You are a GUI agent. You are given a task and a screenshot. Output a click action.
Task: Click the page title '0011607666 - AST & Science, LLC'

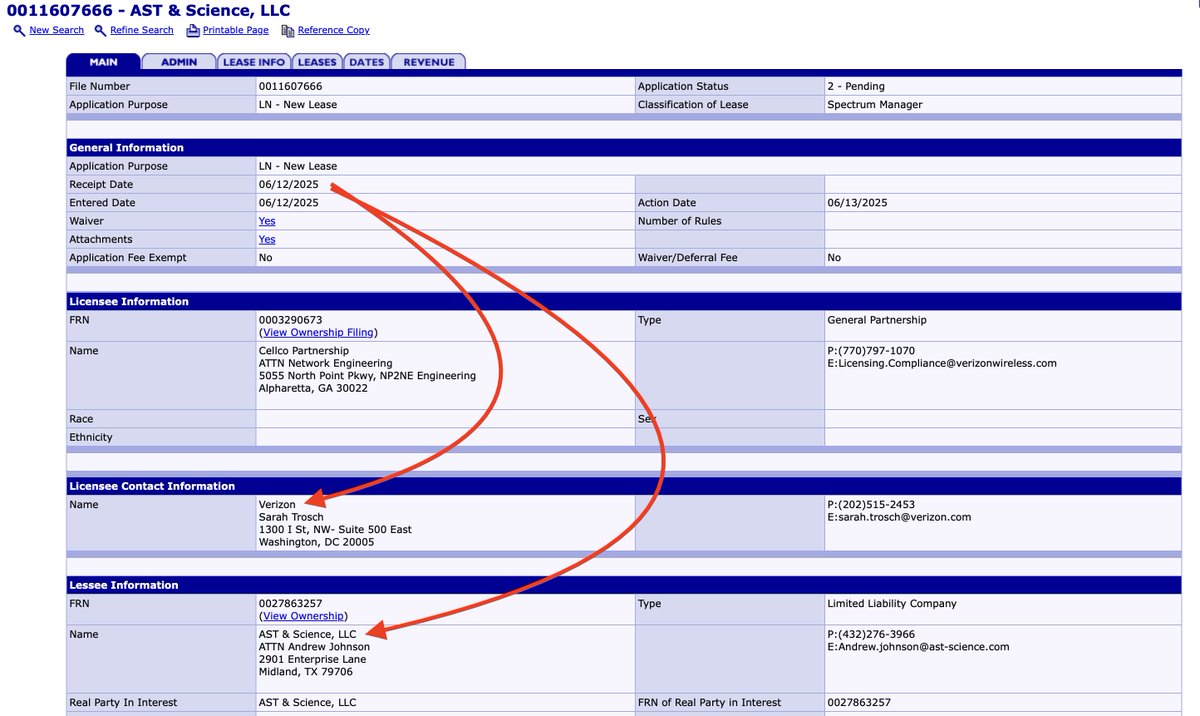(148, 11)
